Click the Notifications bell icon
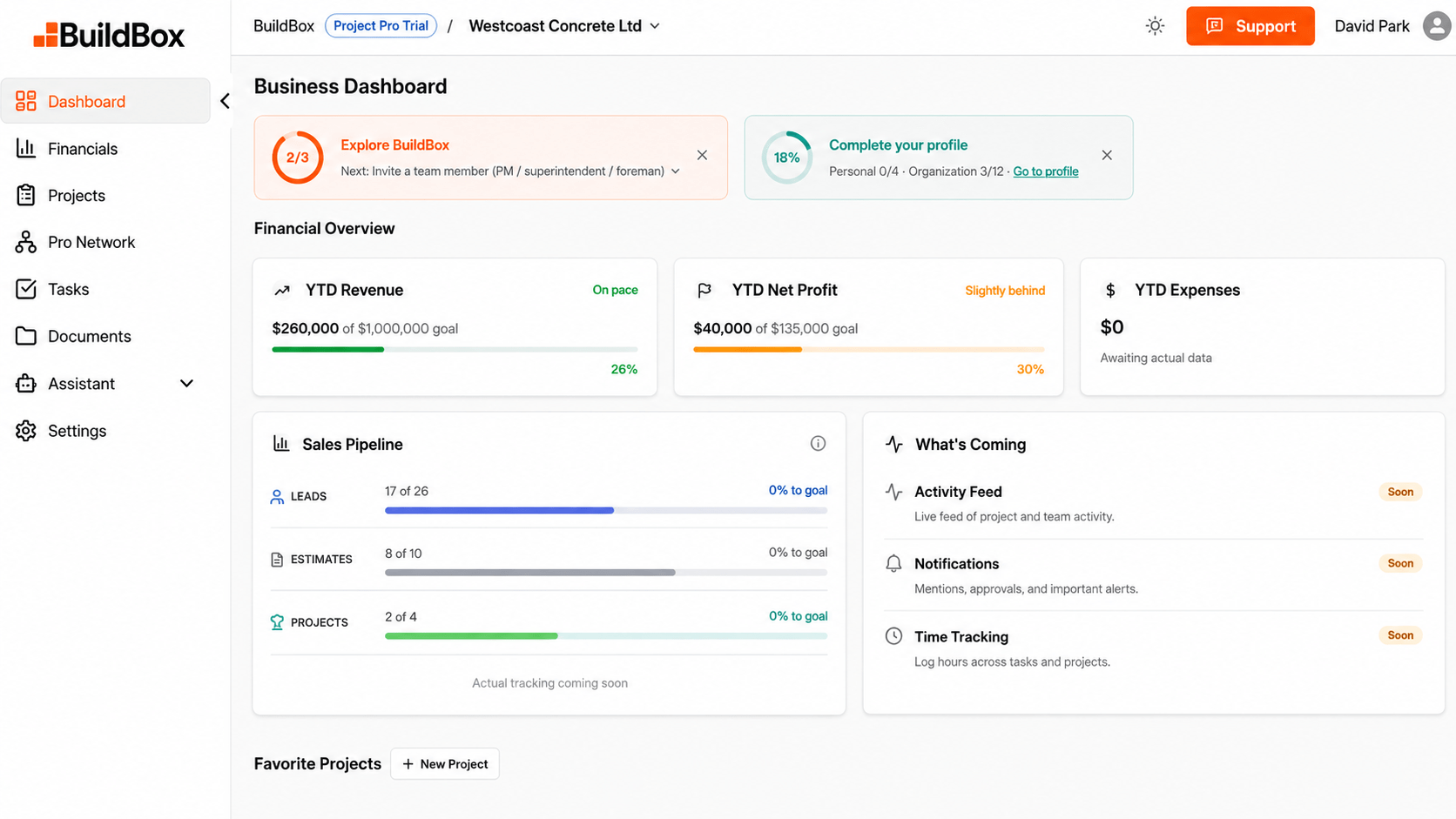1456x819 pixels. [893, 563]
